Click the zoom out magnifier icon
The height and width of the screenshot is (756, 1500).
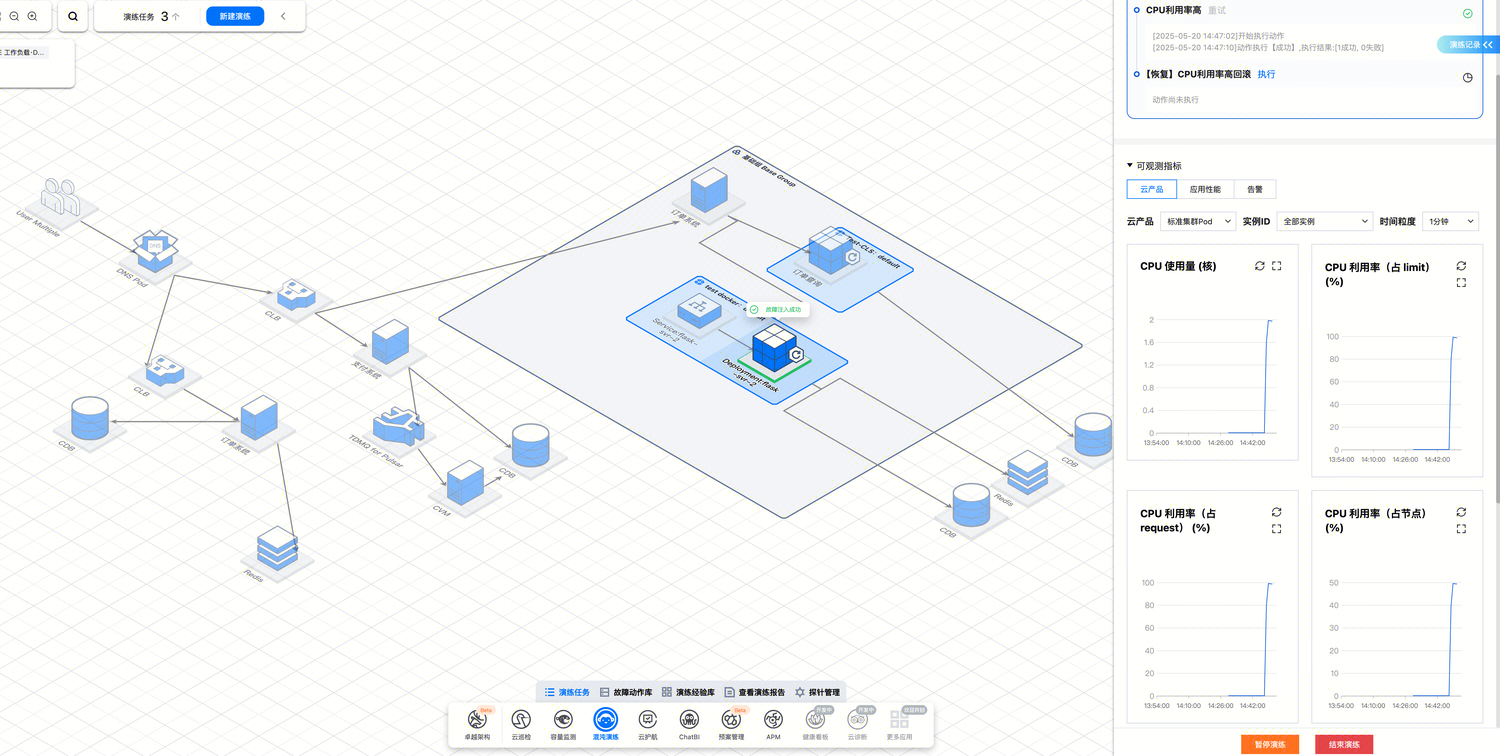click(x=14, y=16)
